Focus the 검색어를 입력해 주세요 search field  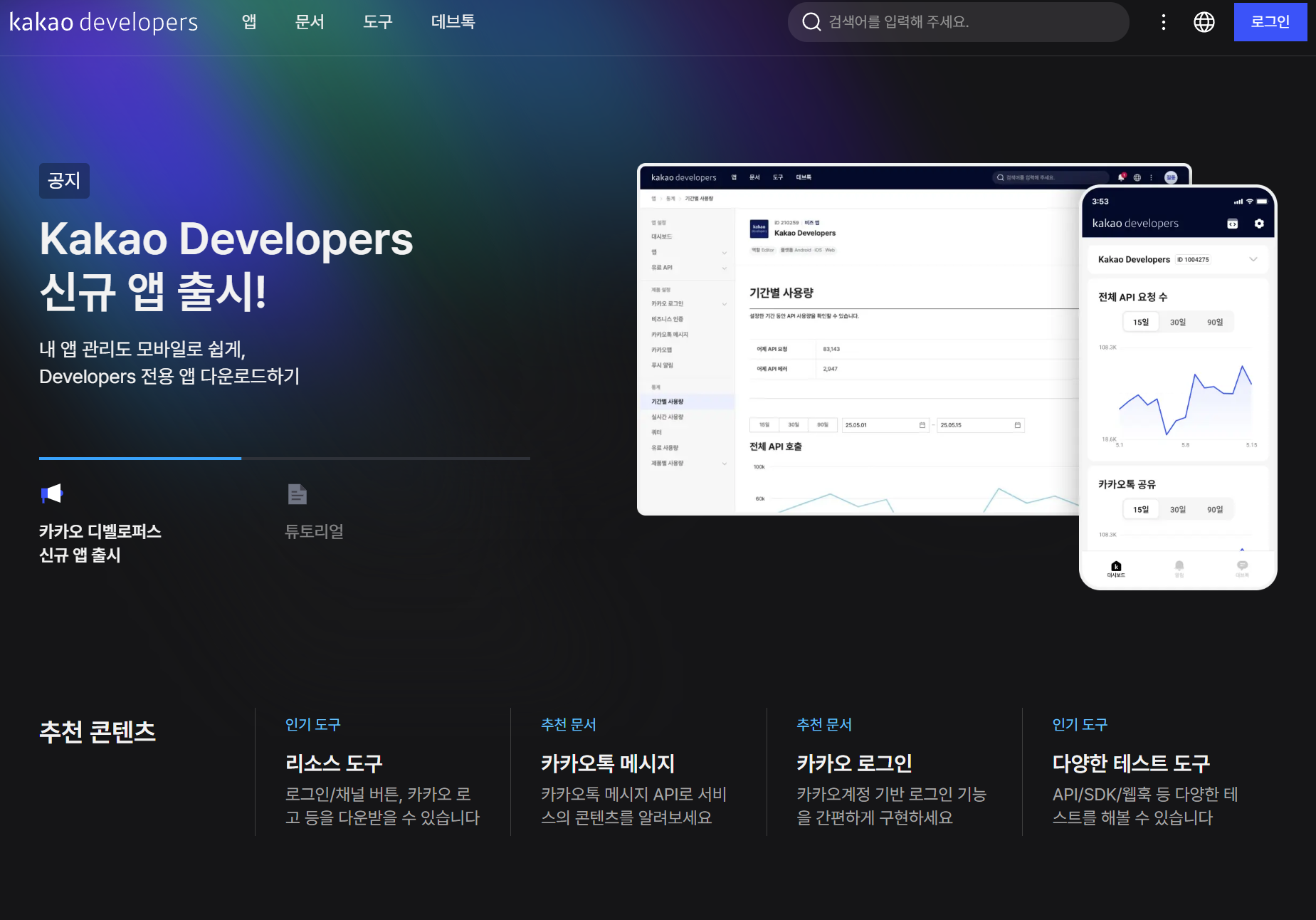[x=958, y=22]
